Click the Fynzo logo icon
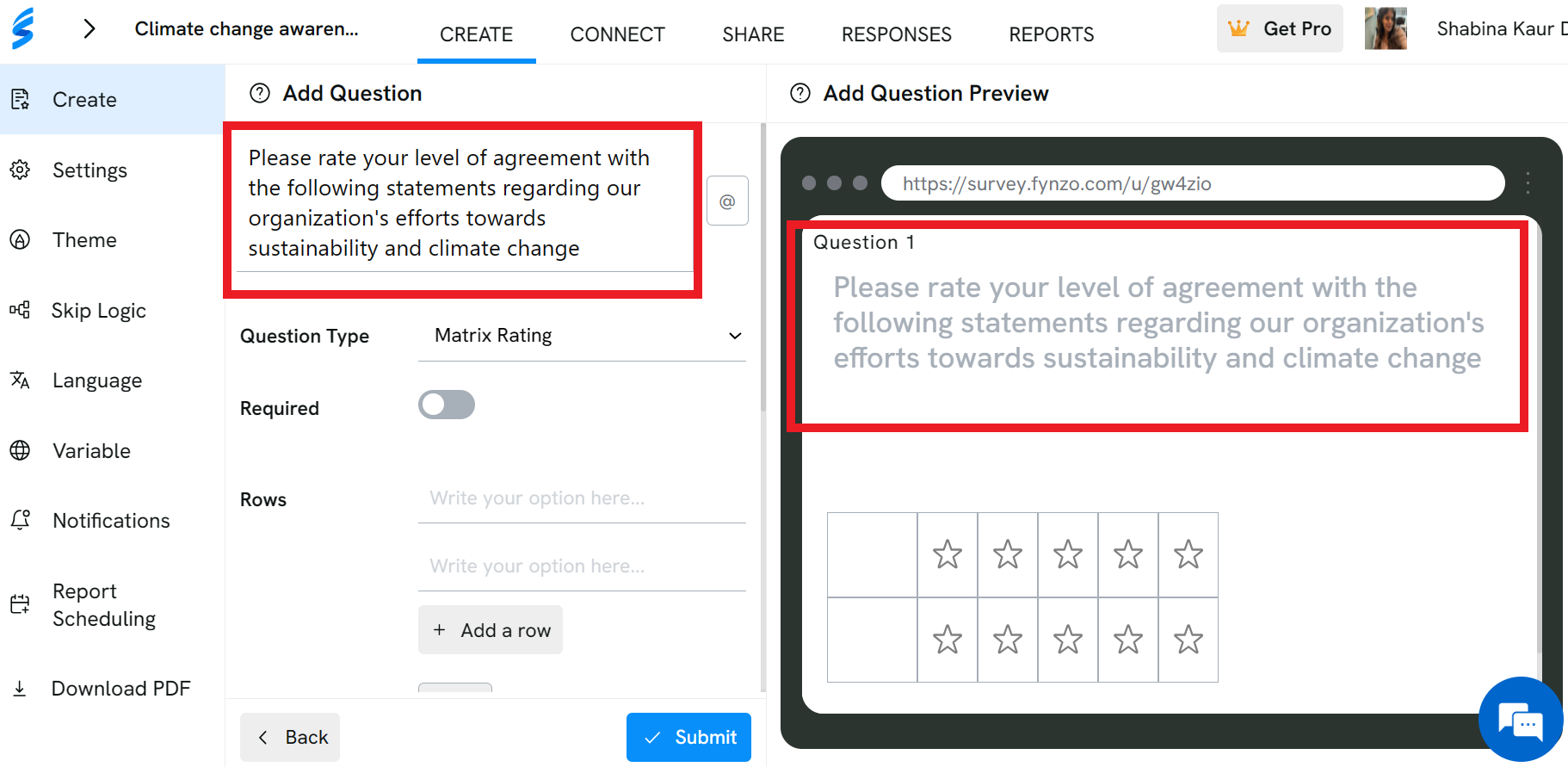 tap(23, 28)
